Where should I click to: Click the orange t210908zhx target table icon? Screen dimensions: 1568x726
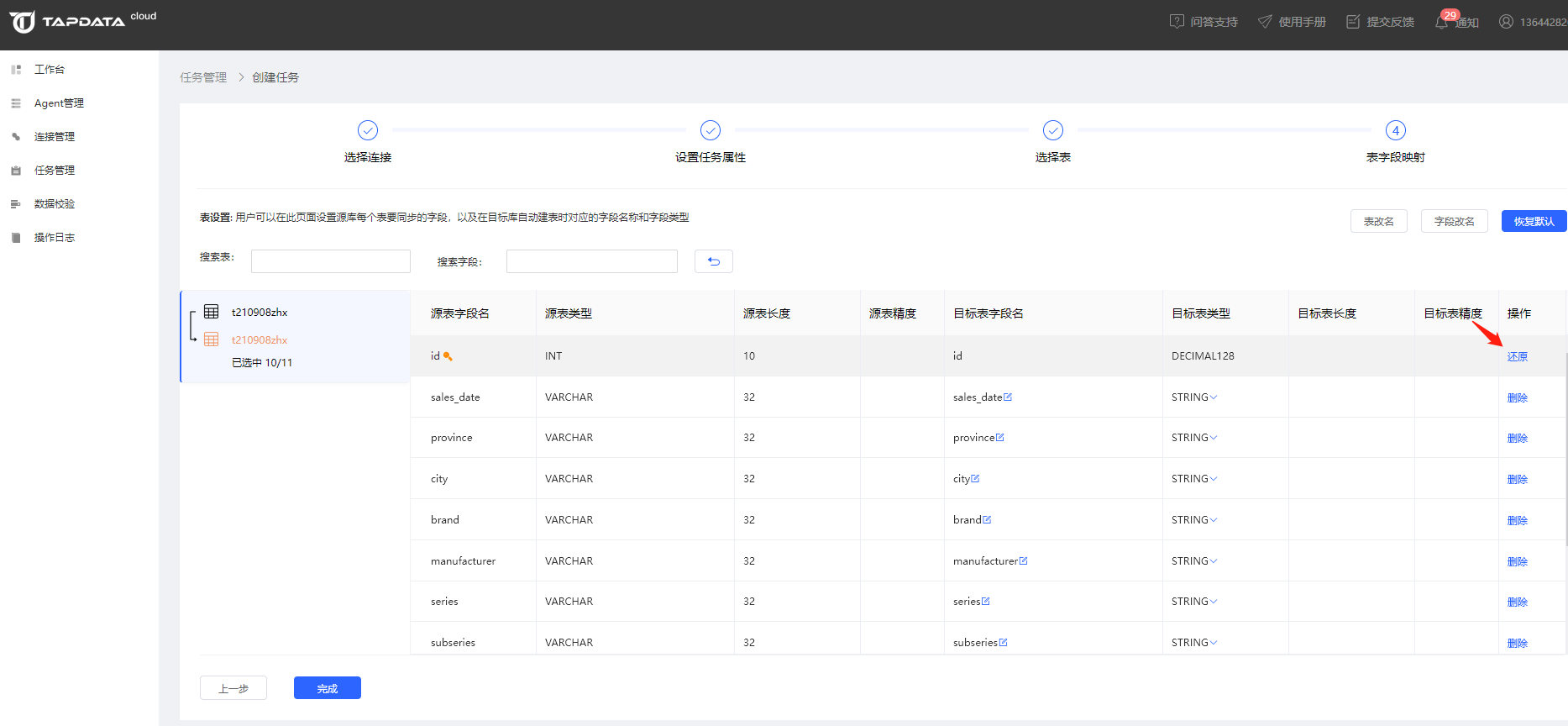212,339
